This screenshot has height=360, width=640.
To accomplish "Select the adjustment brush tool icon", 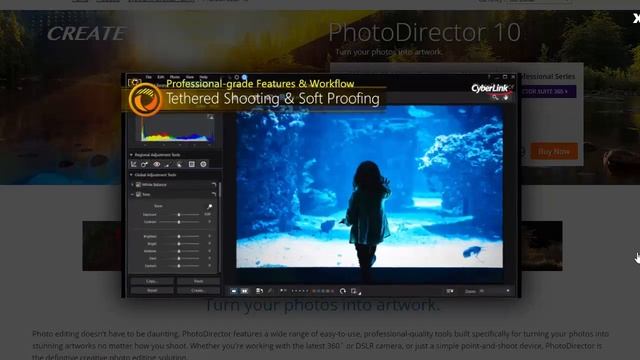I will point(168,164).
